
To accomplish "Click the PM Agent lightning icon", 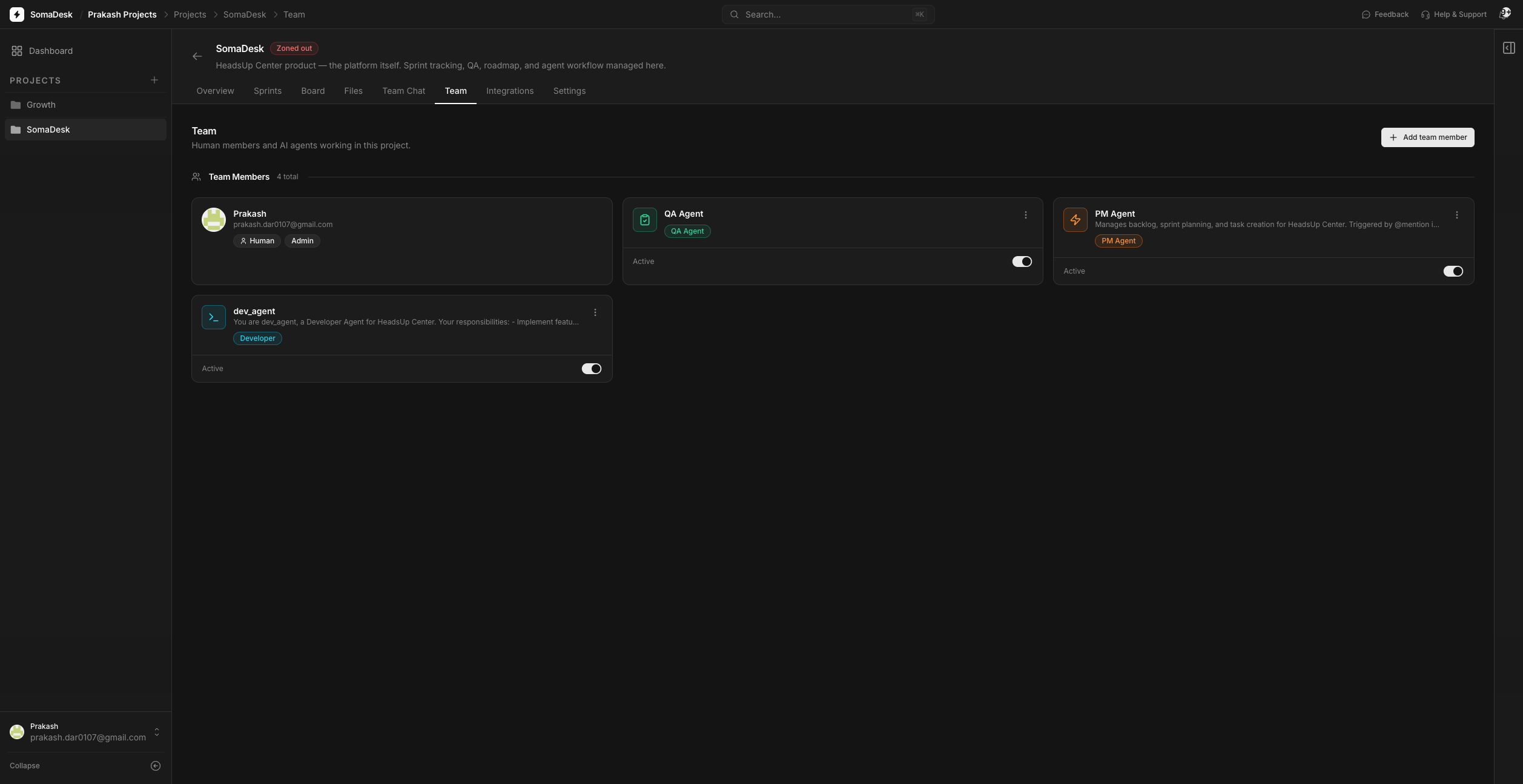I will [x=1075, y=220].
